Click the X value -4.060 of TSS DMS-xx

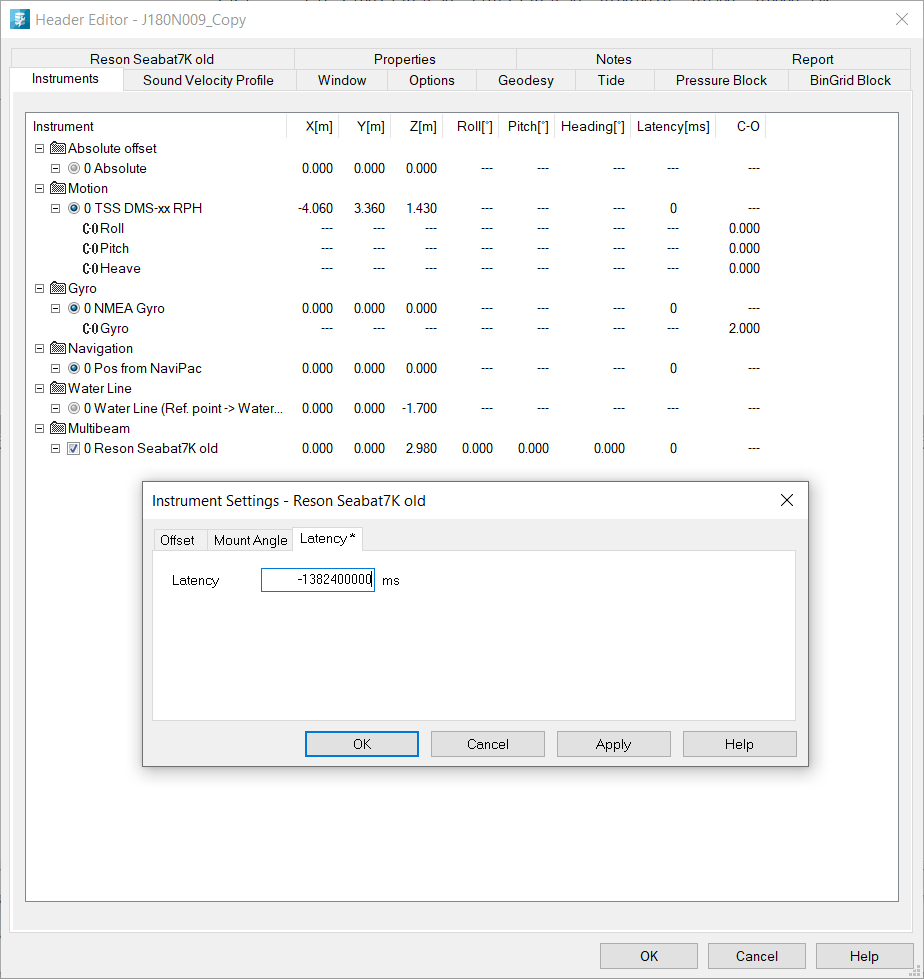[315, 208]
